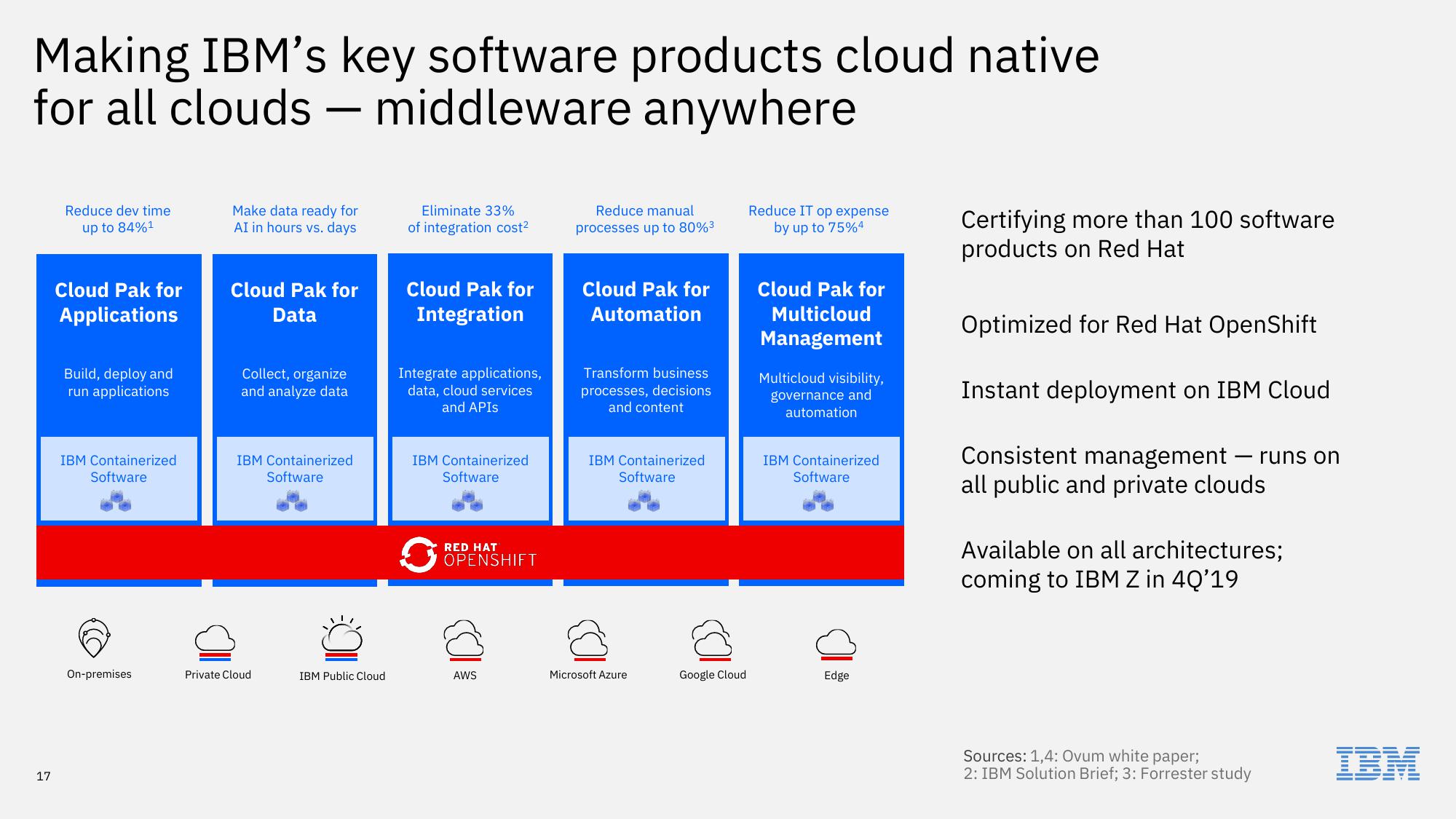Click the Microsoft Azure cloud icon
1456x819 pixels.
[587, 640]
